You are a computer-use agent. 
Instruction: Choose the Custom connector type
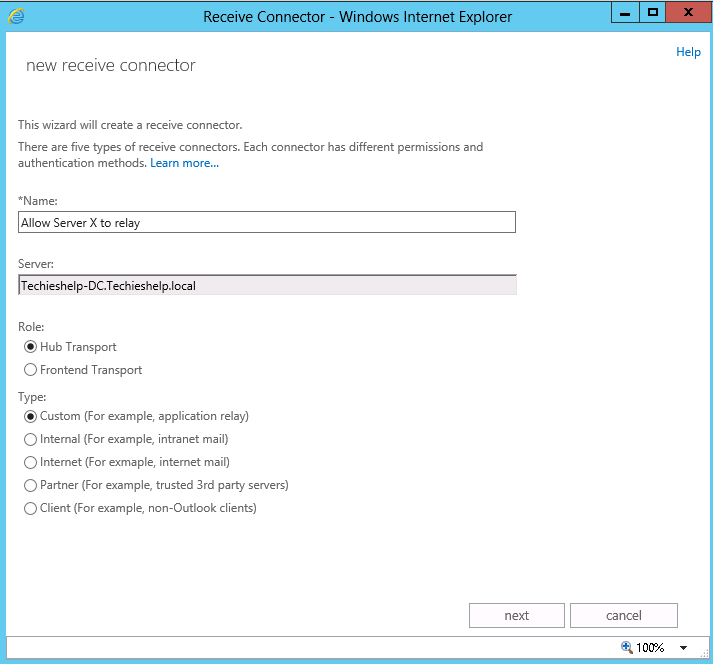point(30,416)
